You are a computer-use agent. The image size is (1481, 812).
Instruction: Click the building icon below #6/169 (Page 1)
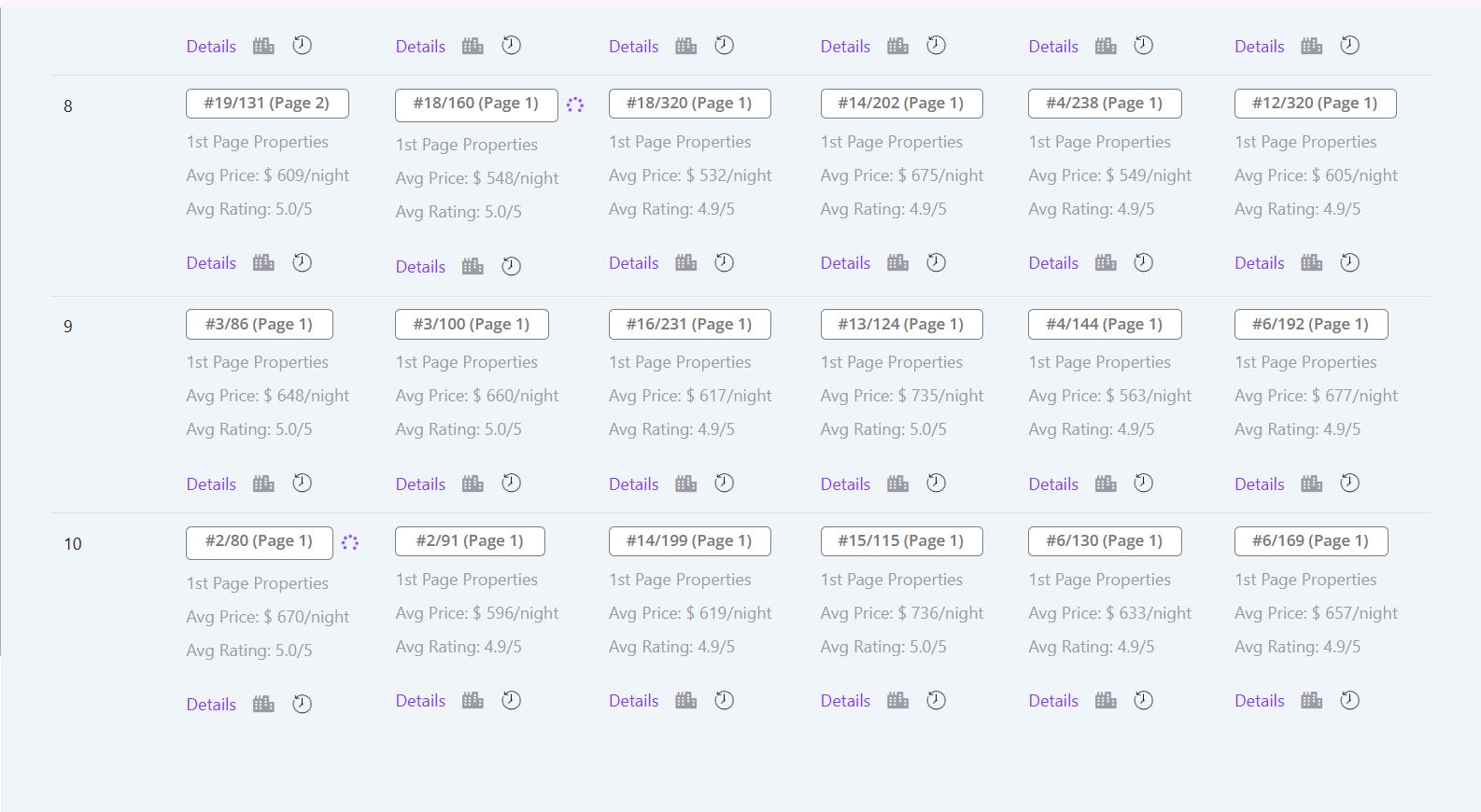pyautogui.click(x=1311, y=701)
